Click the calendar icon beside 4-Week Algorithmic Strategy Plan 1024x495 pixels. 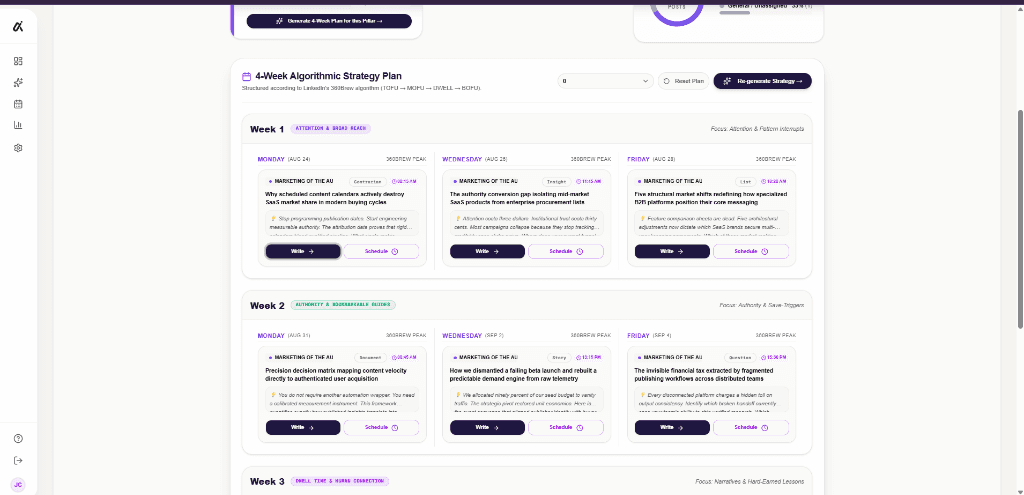pos(246,76)
